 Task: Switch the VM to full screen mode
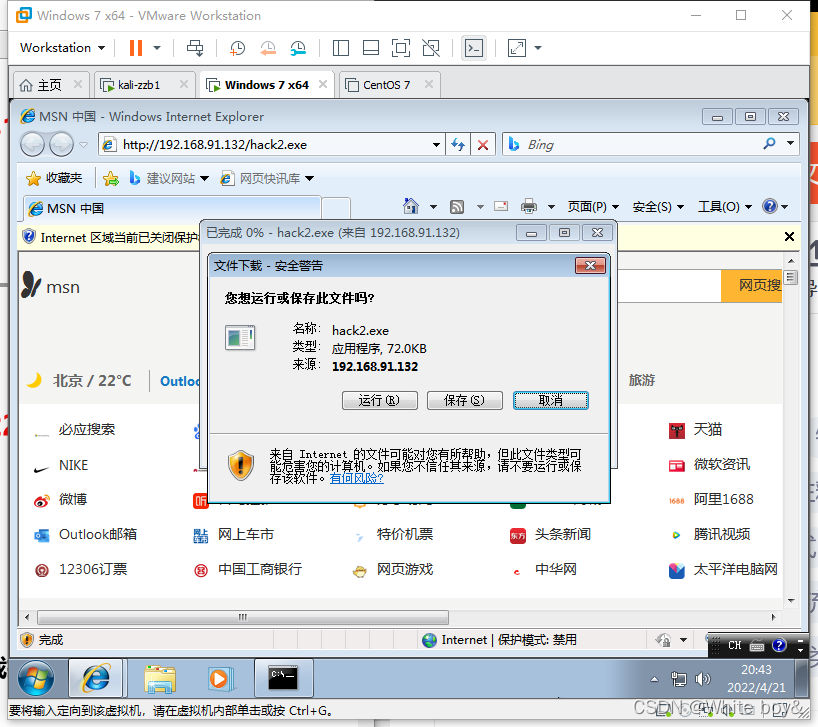coord(401,48)
